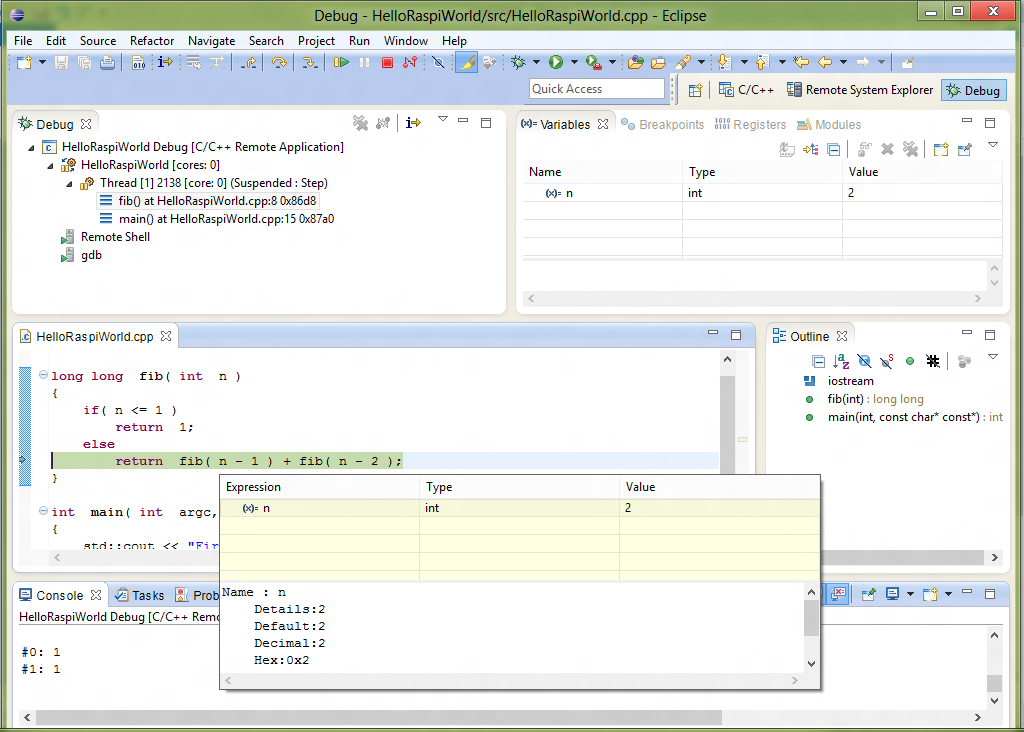Collapse HelloRaspiWorld Debug launch node
The image size is (1024, 732).
pos(31,148)
